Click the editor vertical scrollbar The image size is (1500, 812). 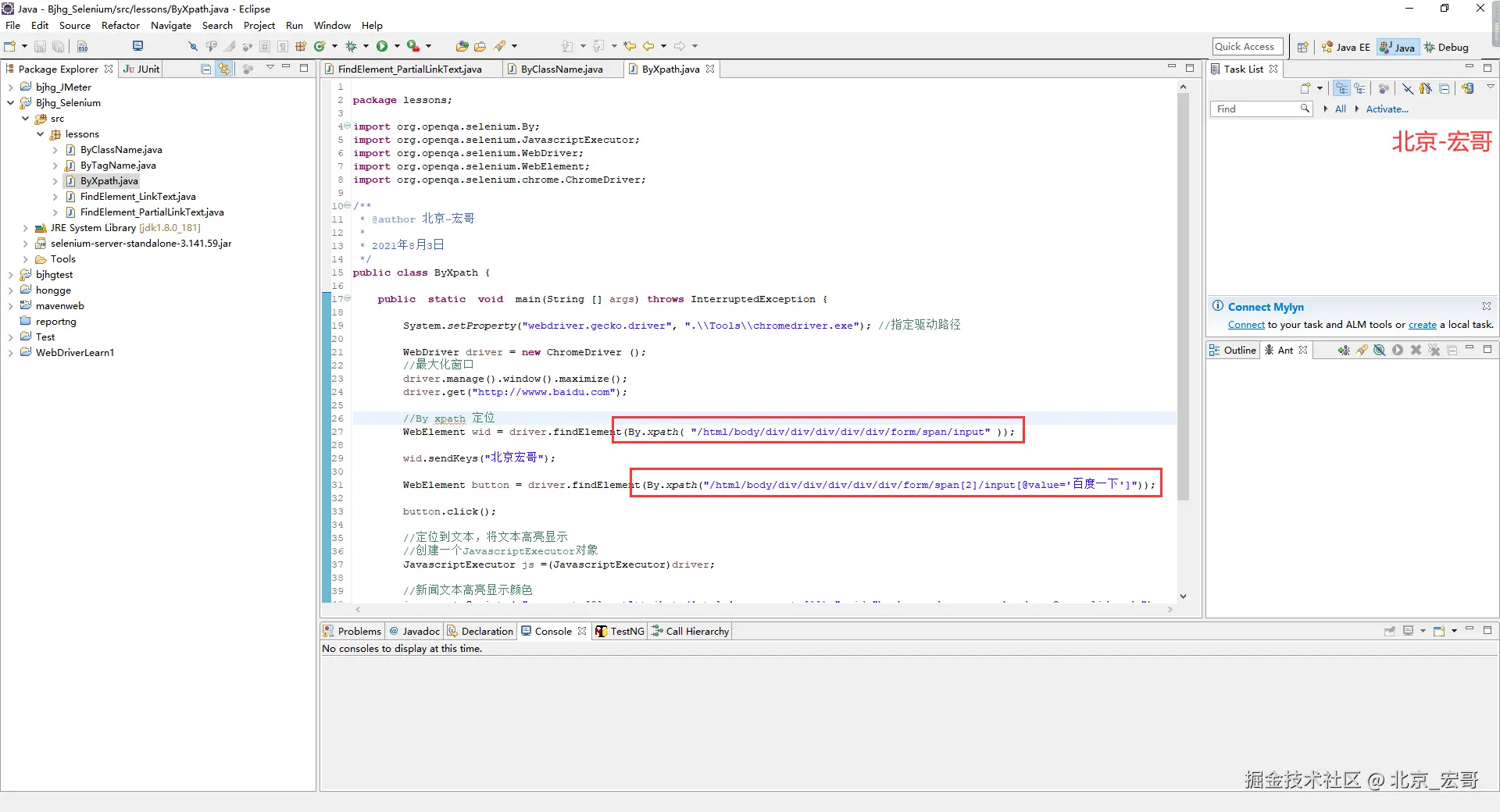click(x=1183, y=297)
